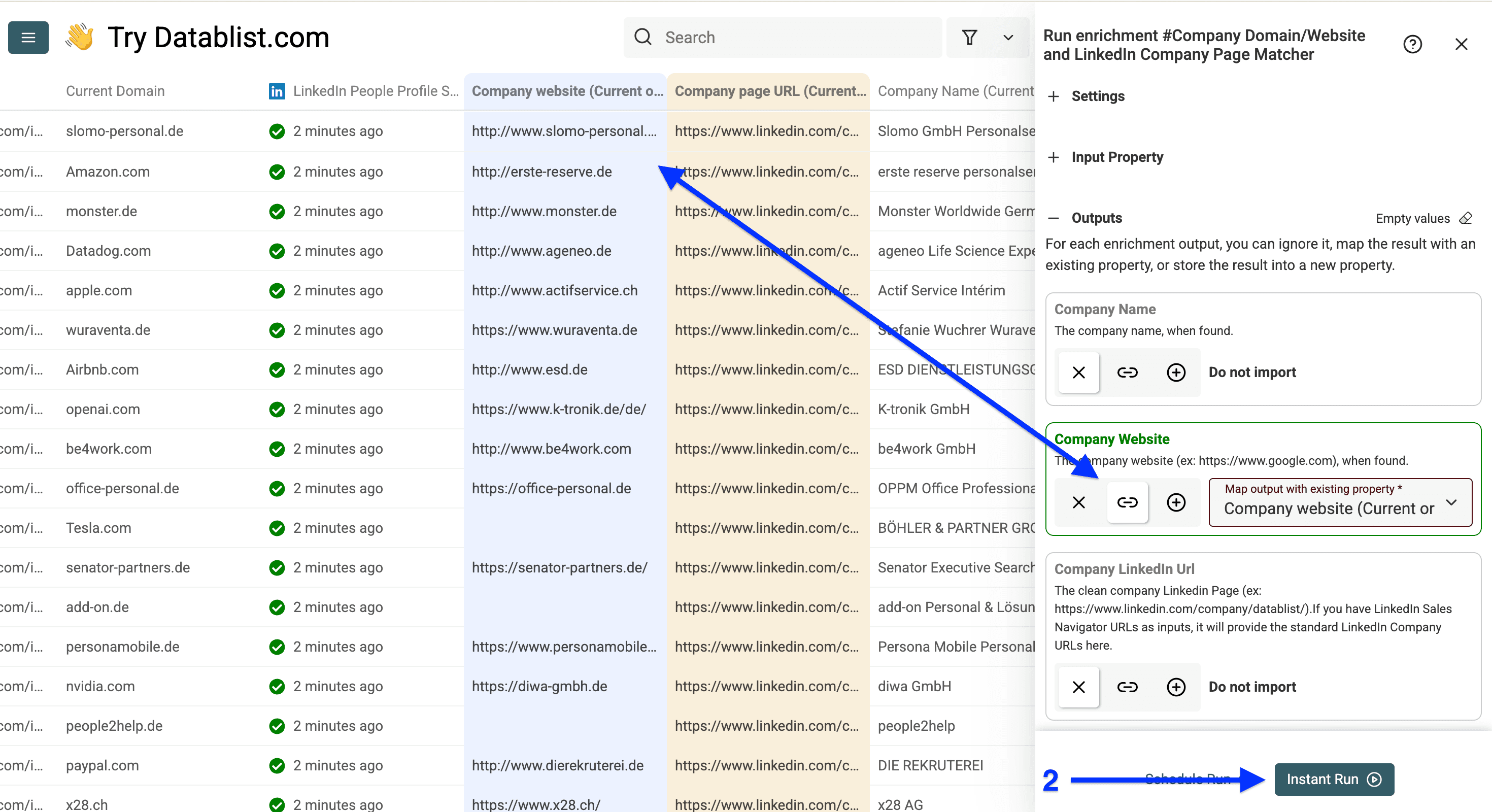This screenshot has width=1492, height=812.
Task: Open the hamburger navigation menu
Action: click(28, 37)
